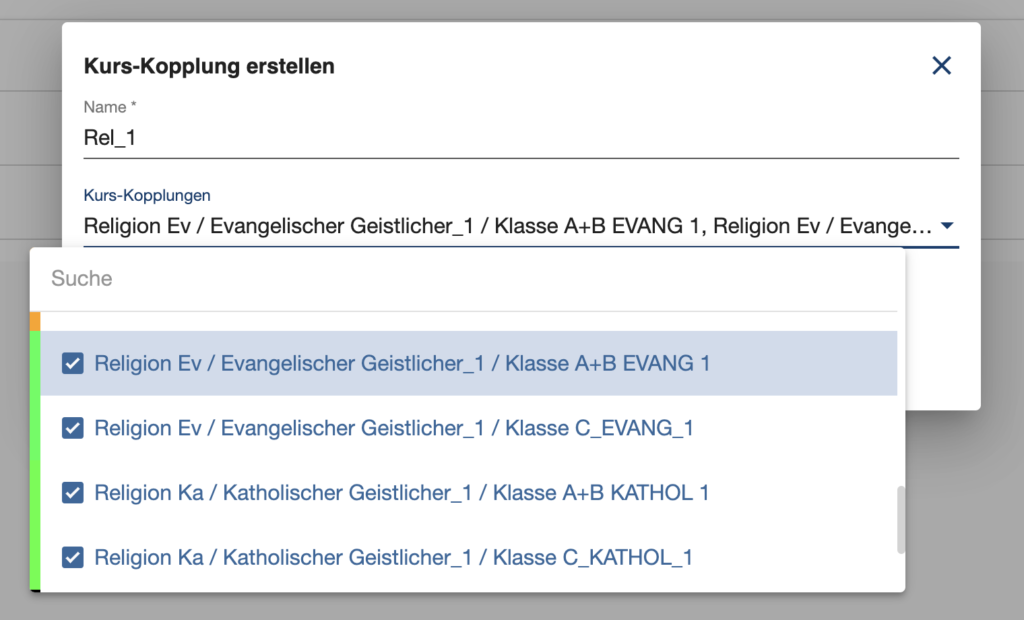Image resolution: width=1024 pixels, height=620 pixels.
Task: Click the dropdown list scrollbar thumb
Action: (901, 519)
